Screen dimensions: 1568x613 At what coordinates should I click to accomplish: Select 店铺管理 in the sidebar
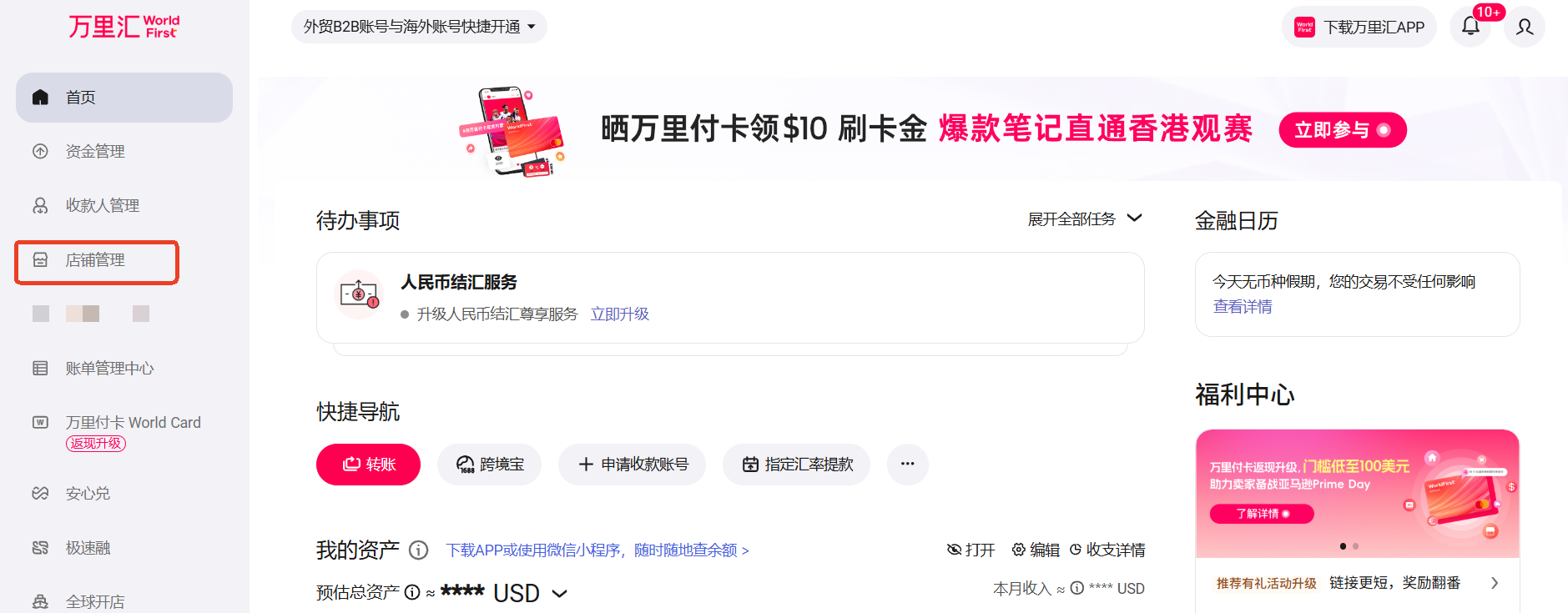point(95,260)
